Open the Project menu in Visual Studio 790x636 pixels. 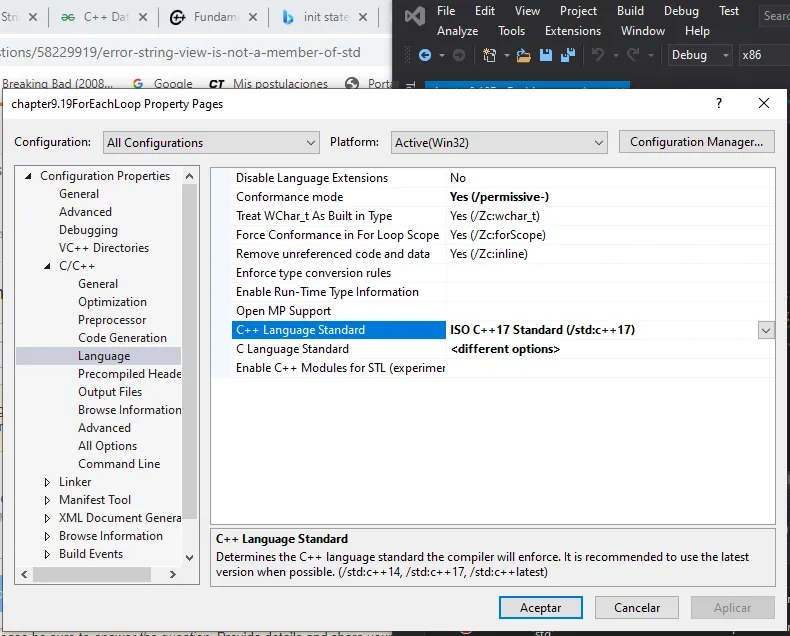click(578, 11)
